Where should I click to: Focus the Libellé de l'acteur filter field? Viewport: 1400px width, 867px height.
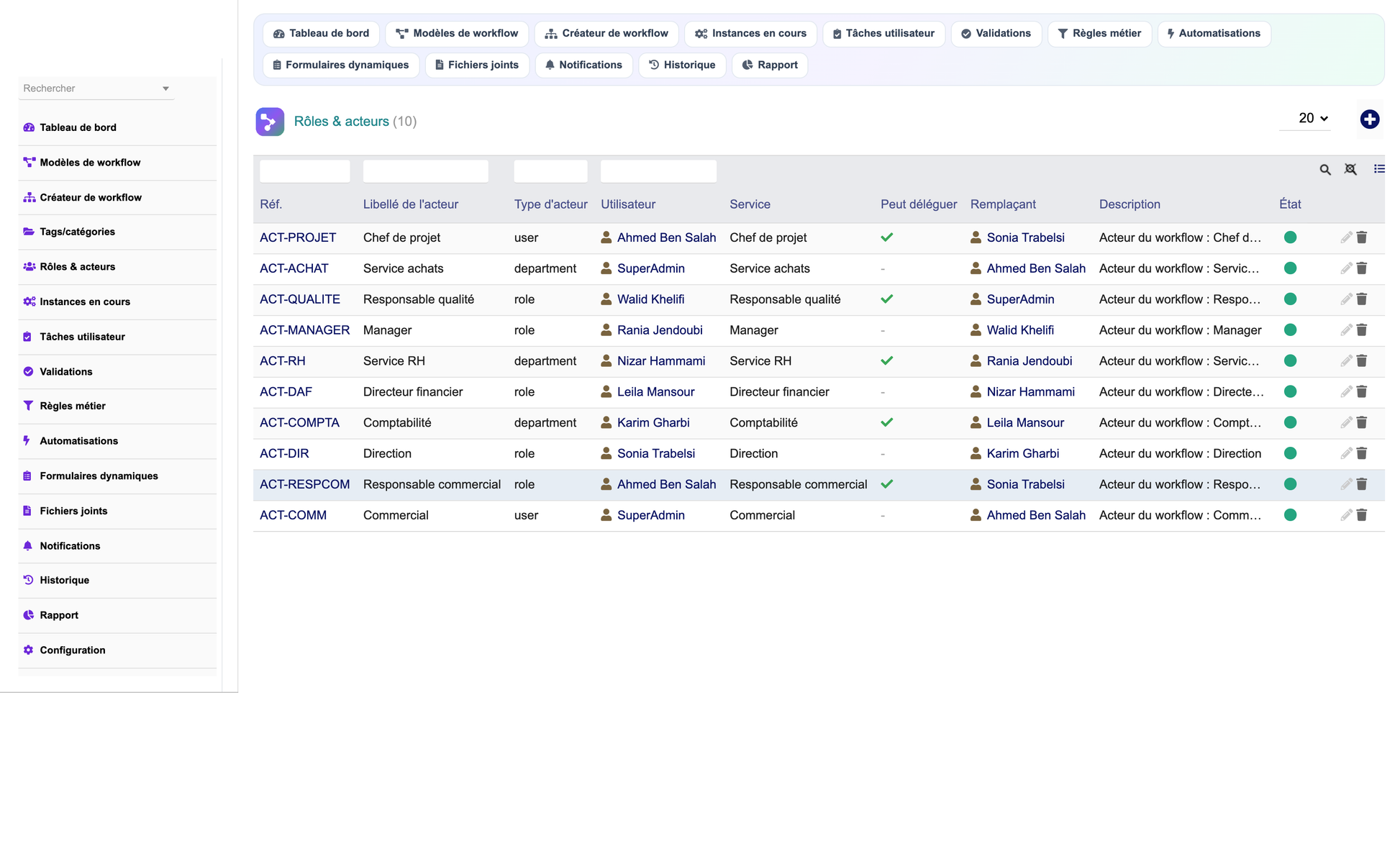click(x=425, y=171)
